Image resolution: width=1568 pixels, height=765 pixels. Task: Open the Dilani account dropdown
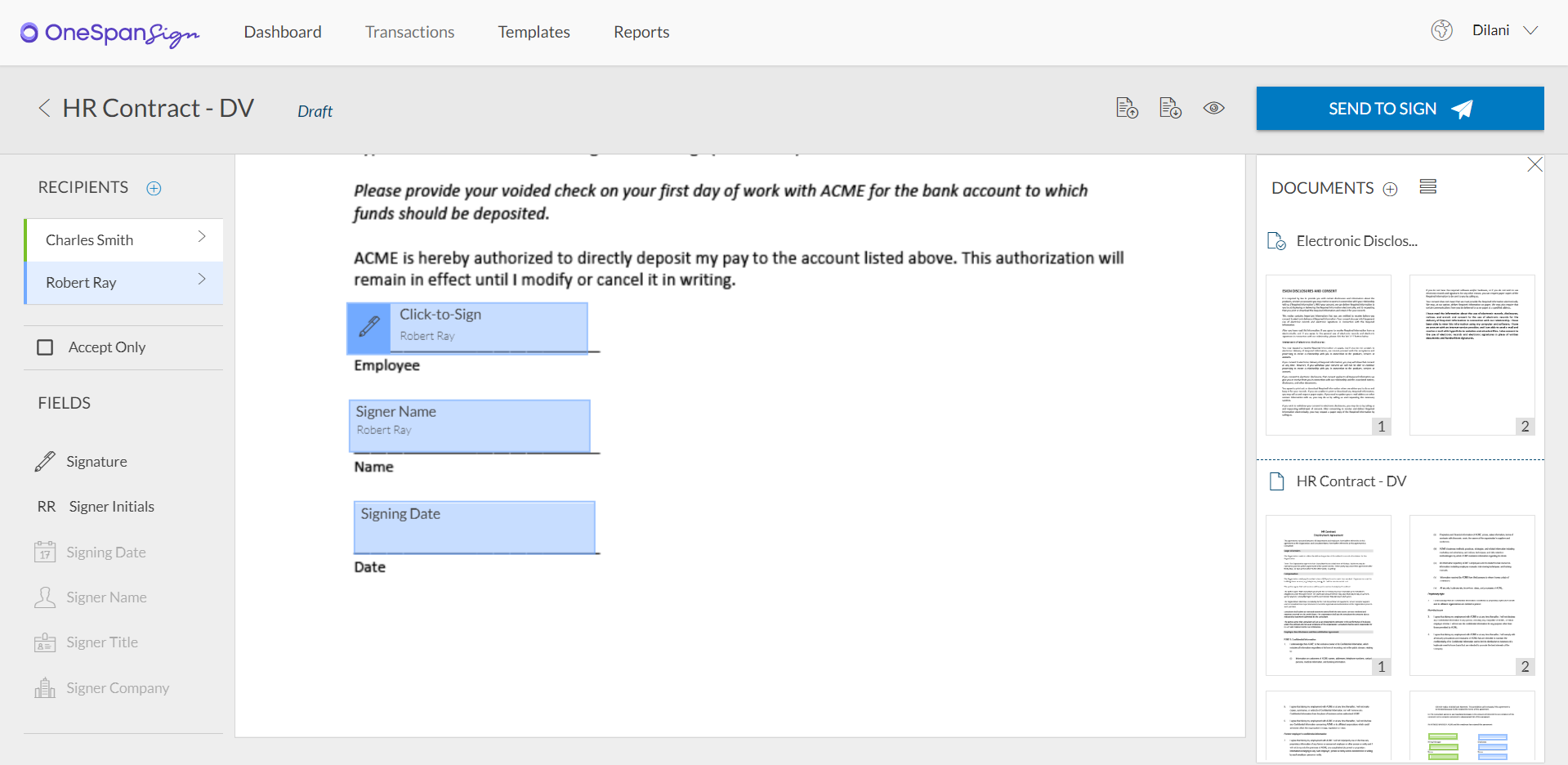(x=1530, y=31)
